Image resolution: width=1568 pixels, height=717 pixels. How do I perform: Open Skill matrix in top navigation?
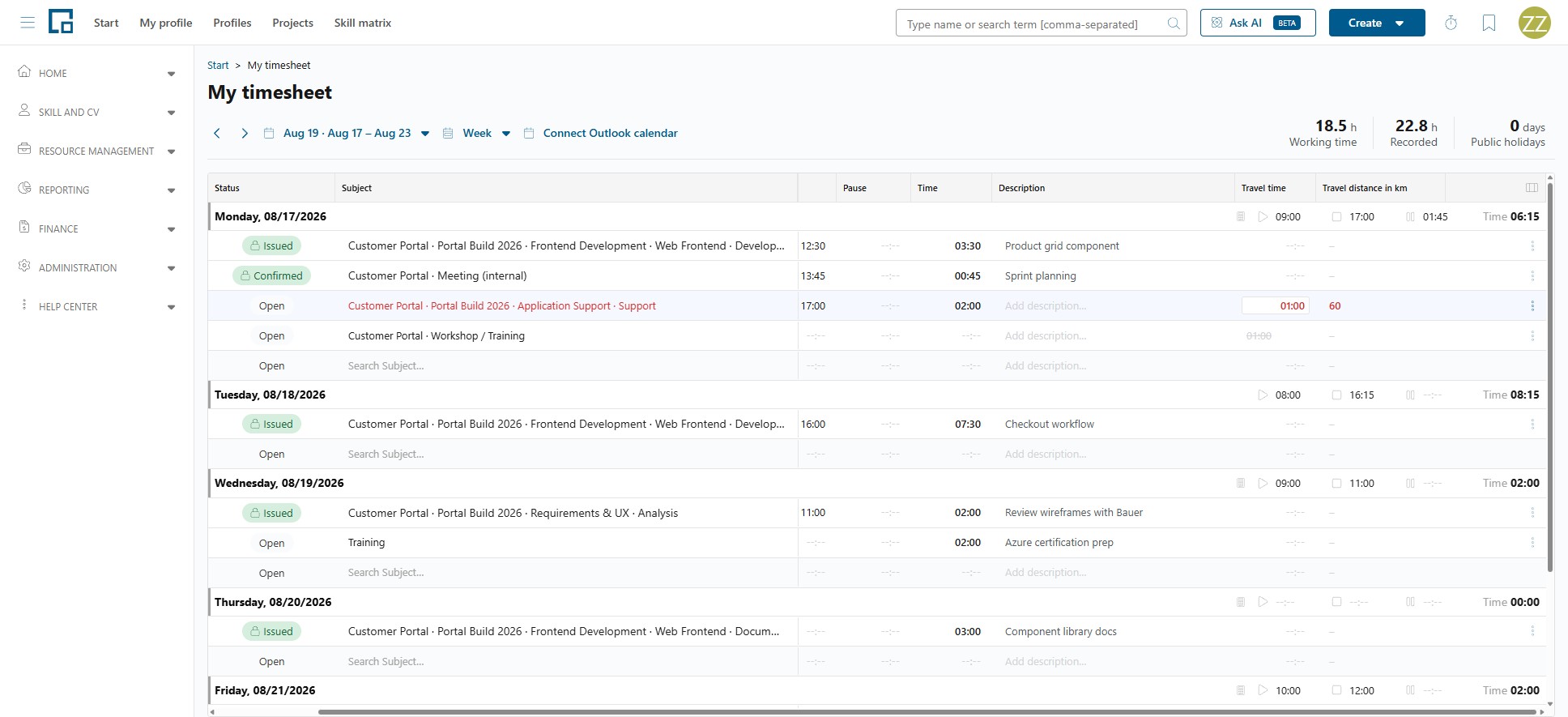(x=363, y=23)
